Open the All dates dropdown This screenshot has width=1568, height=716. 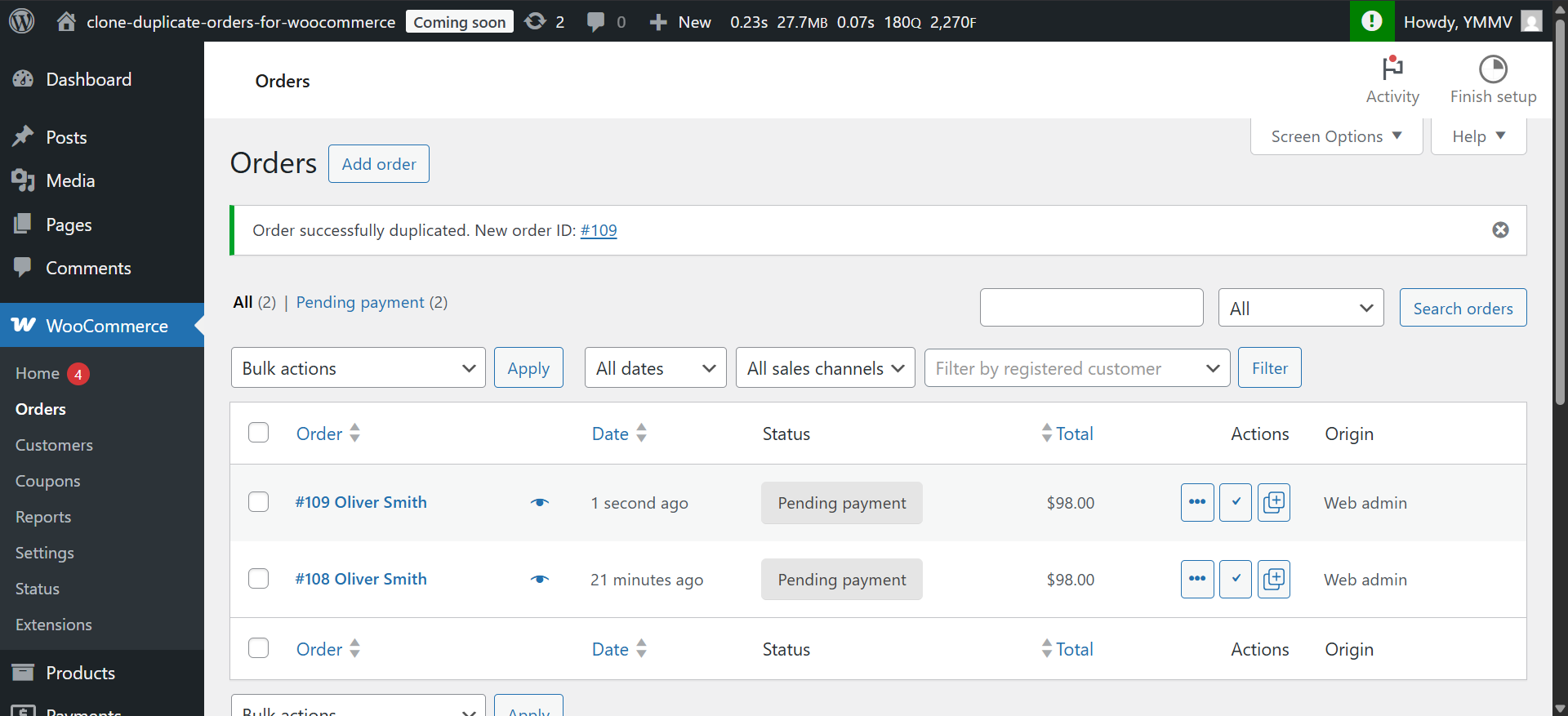pyautogui.click(x=655, y=367)
